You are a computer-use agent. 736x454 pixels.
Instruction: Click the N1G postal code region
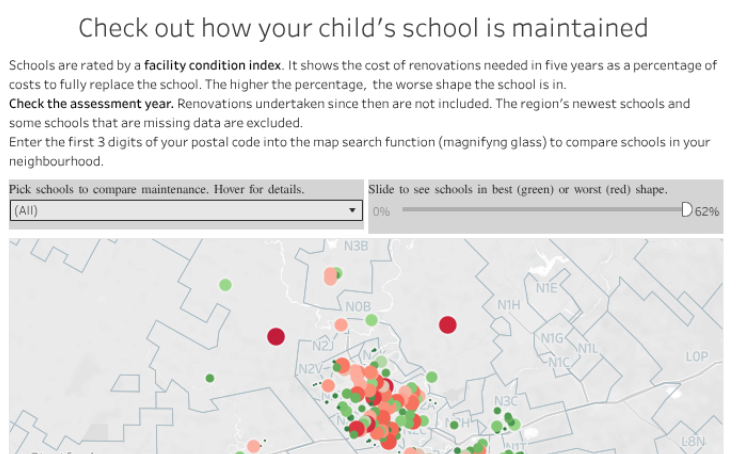point(553,339)
